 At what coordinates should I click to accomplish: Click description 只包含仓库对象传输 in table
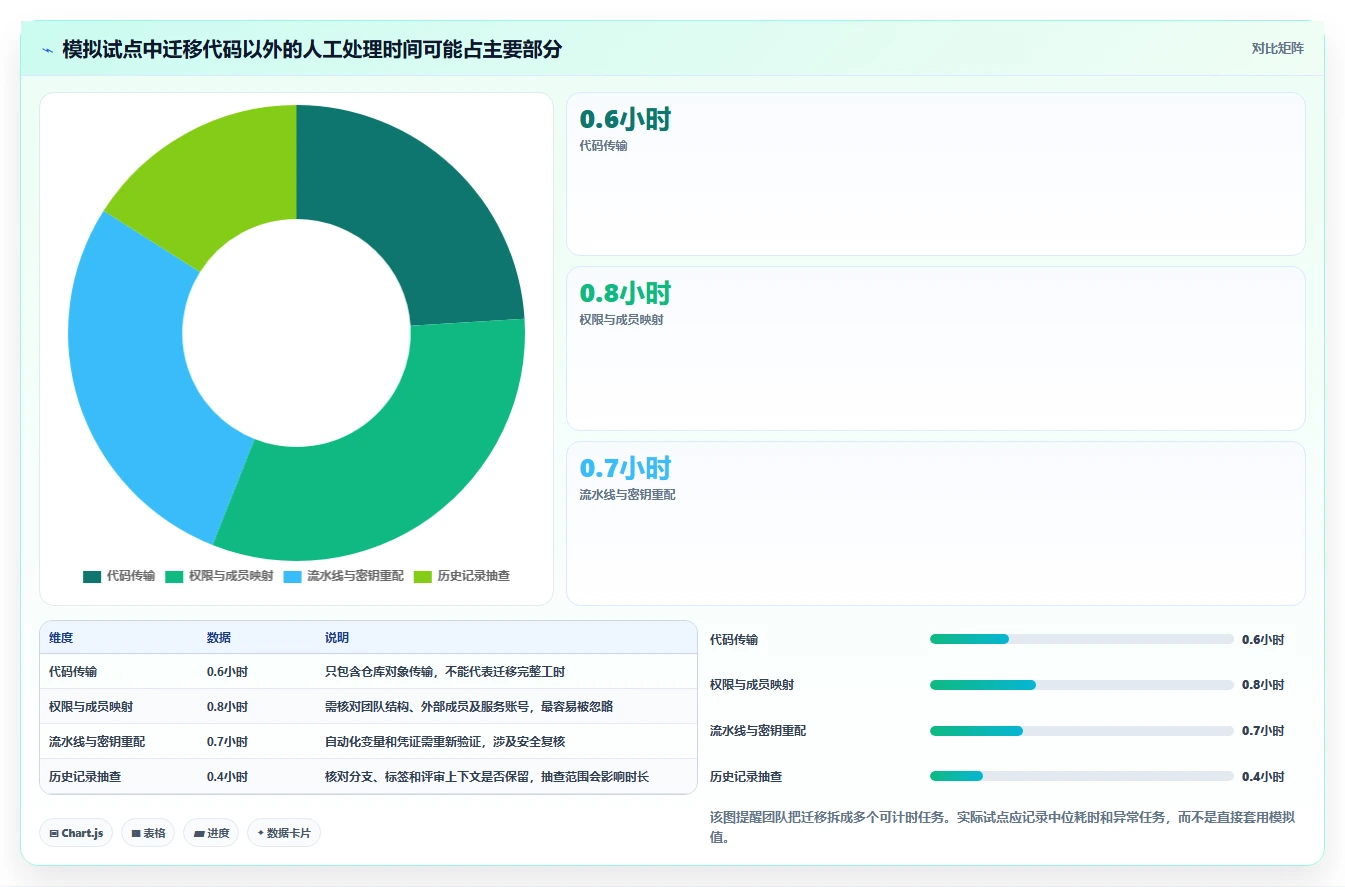445,672
